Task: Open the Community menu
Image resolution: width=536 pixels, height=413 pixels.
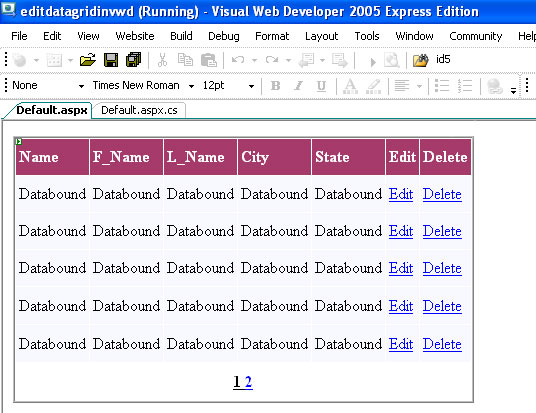Action: coord(475,36)
